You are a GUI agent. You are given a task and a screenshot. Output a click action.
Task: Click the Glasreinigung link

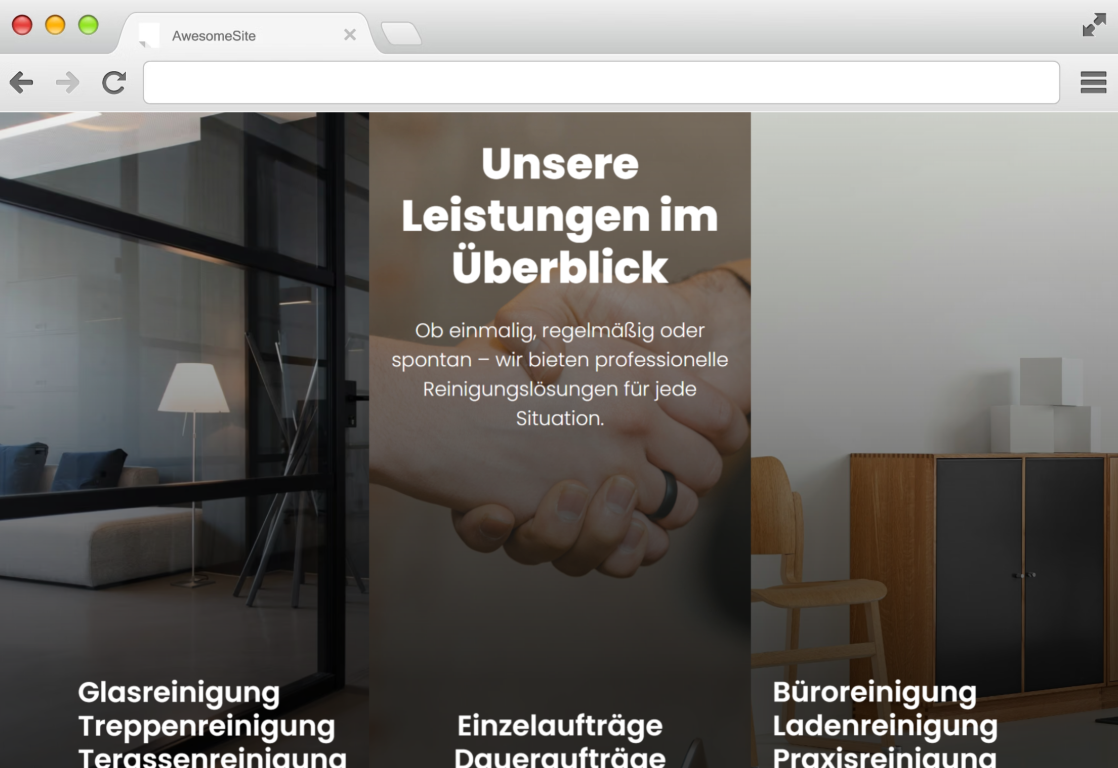coord(178,692)
